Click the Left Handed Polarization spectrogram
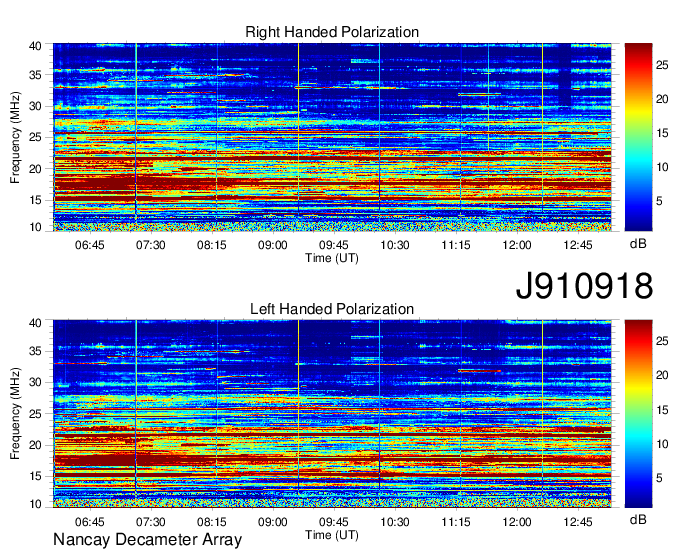The width and height of the screenshot is (680, 552). (x=332, y=413)
